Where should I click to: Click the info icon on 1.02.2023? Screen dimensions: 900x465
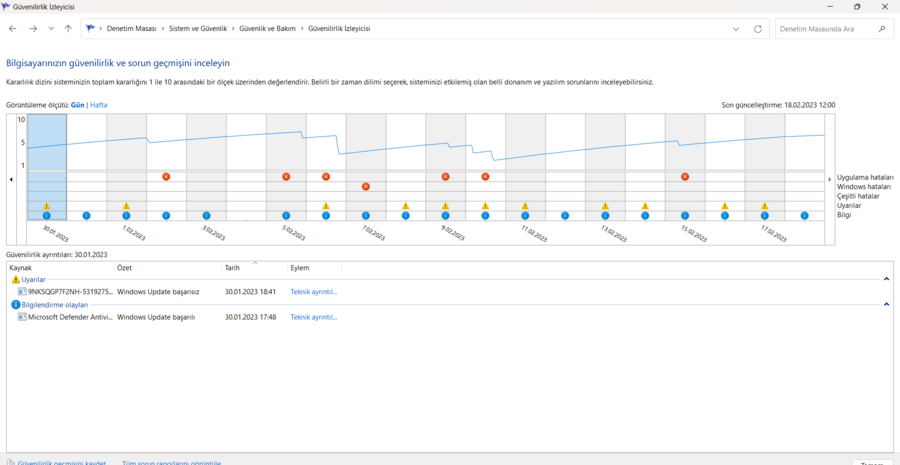click(x=126, y=215)
